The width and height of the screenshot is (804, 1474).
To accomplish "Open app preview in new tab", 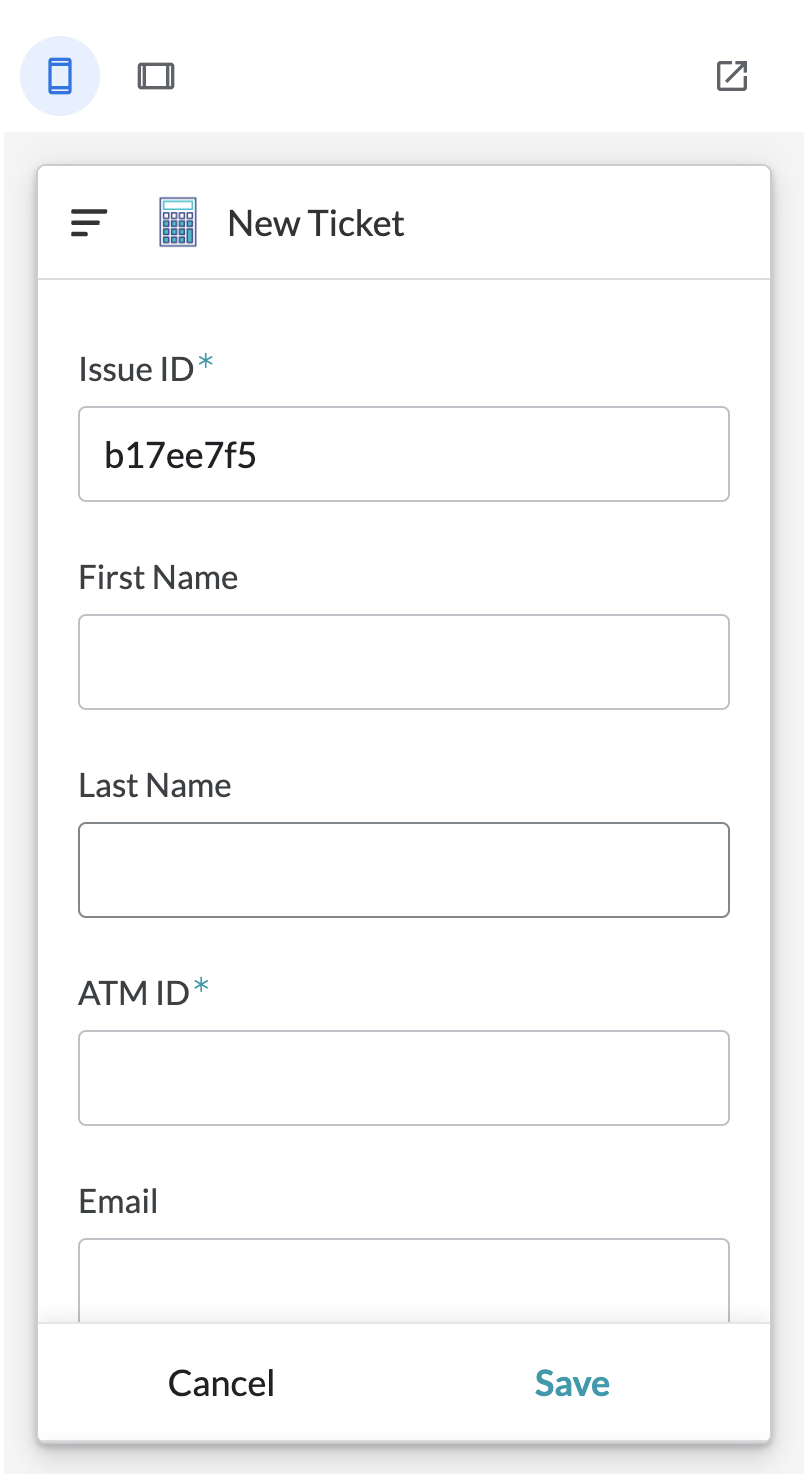I will (732, 76).
